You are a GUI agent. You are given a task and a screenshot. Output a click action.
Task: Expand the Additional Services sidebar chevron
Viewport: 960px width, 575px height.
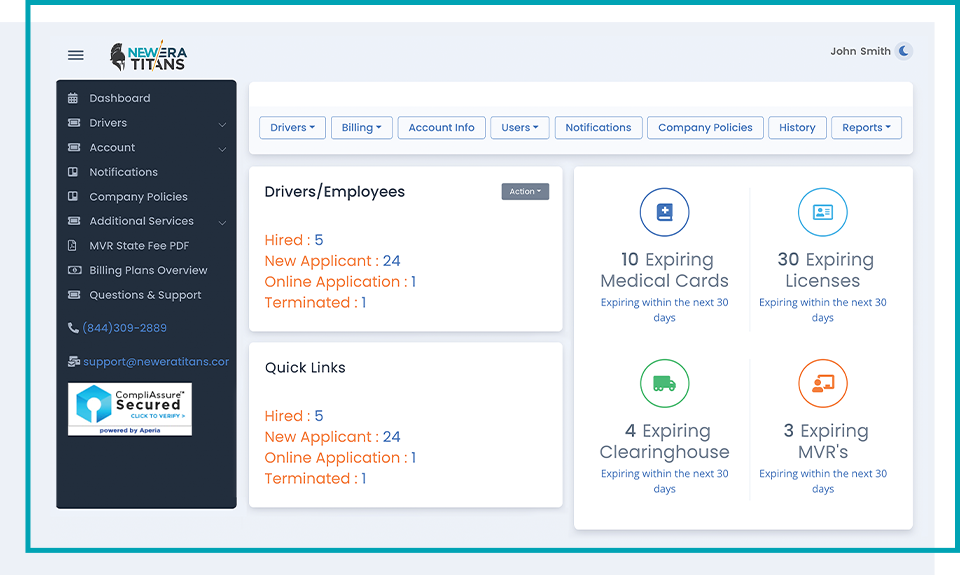click(222, 222)
